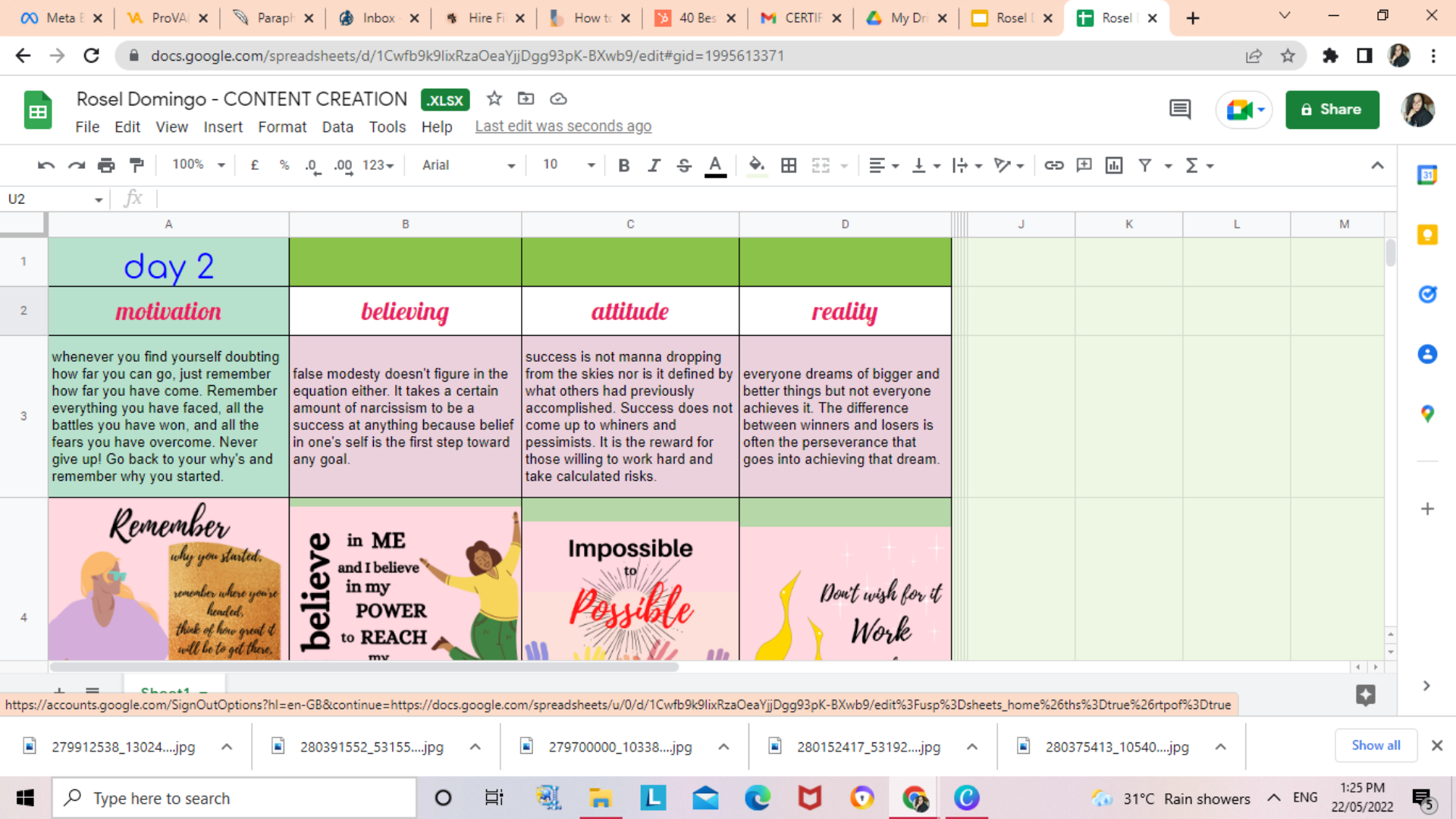Open the zoom 100% dropdown
The width and height of the screenshot is (1456, 819).
pyautogui.click(x=199, y=165)
